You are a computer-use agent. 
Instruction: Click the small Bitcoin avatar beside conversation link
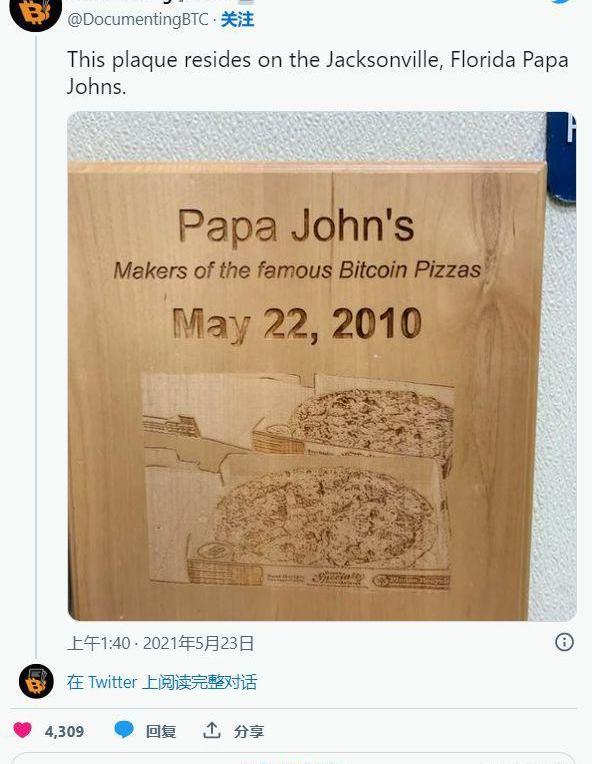36,681
